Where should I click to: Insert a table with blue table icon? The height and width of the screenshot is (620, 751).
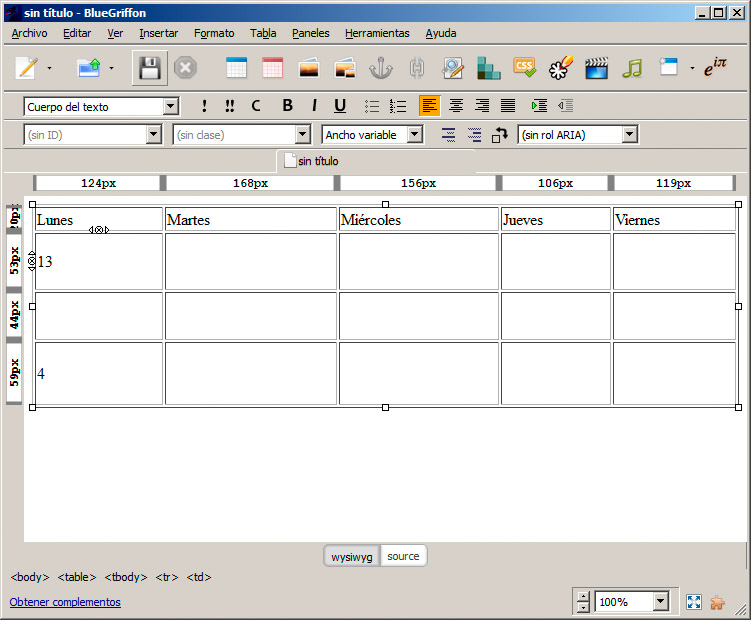pyautogui.click(x=236, y=68)
